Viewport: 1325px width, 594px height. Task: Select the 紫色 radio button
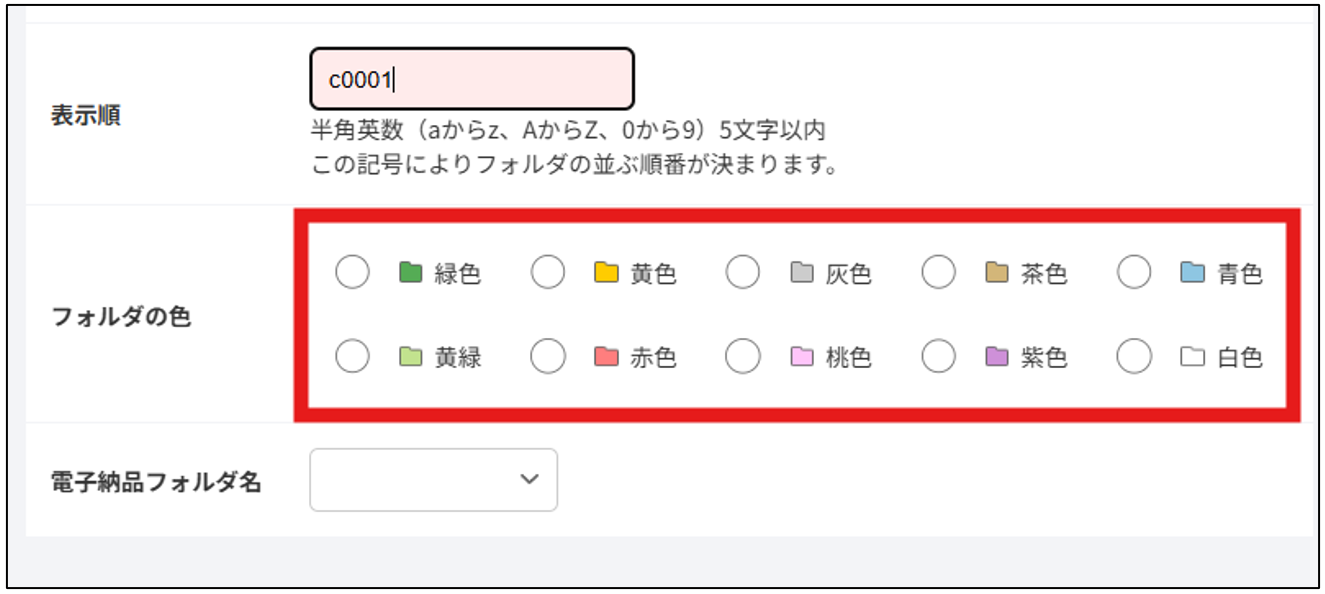click(938, 356)
